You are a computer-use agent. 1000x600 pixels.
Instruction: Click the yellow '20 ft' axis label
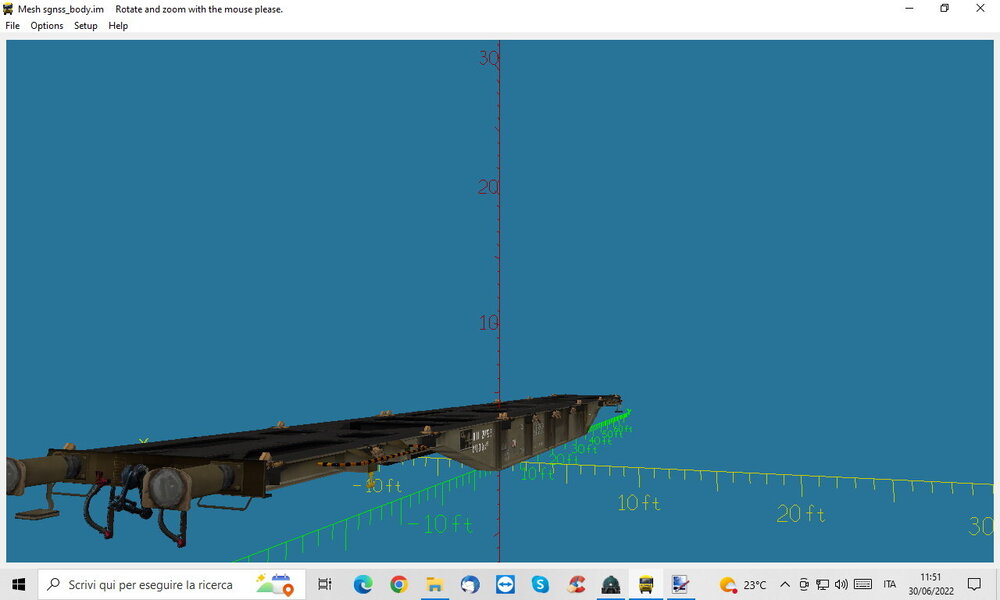point(800,513)
